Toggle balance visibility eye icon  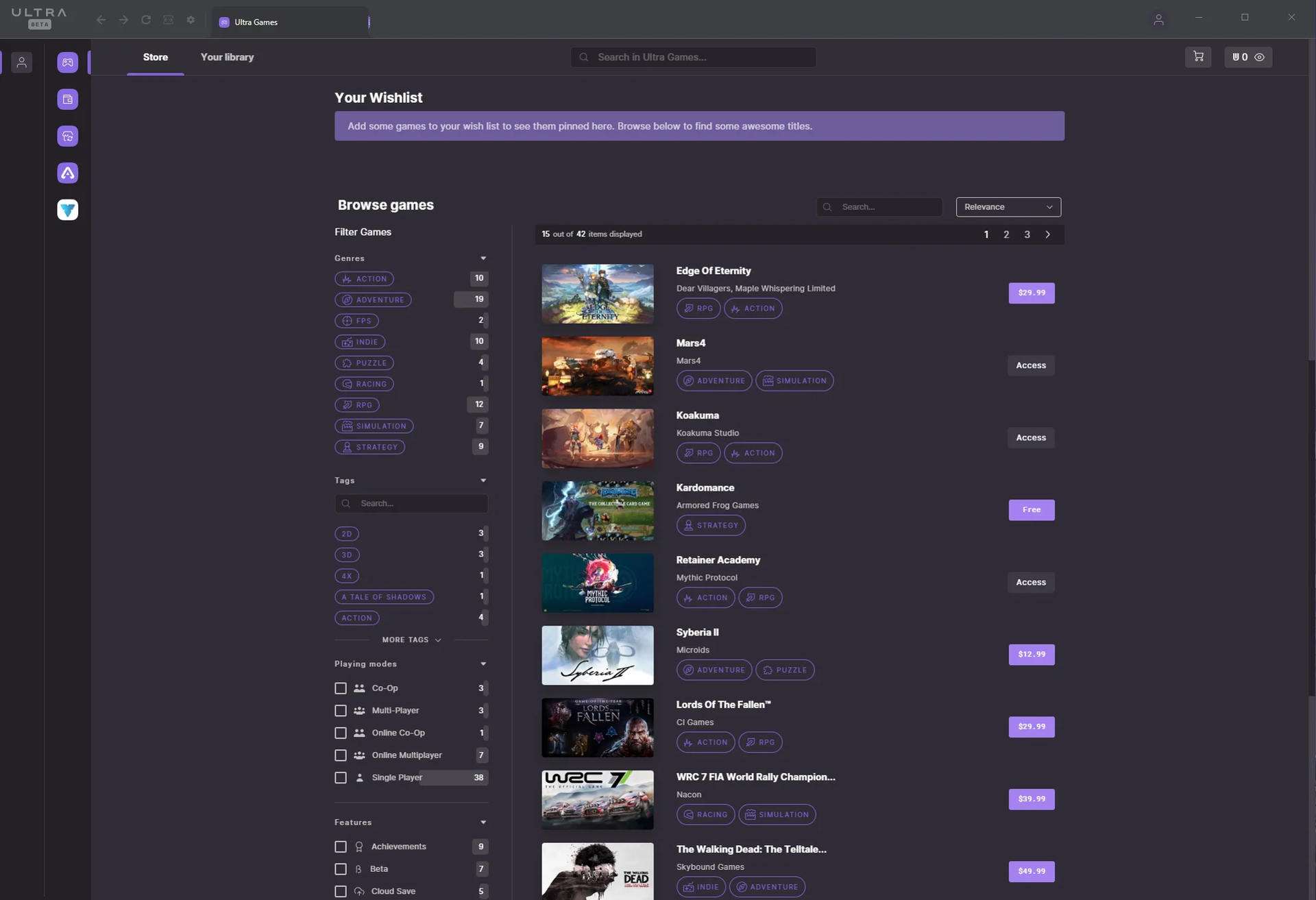coord(1259,58)
